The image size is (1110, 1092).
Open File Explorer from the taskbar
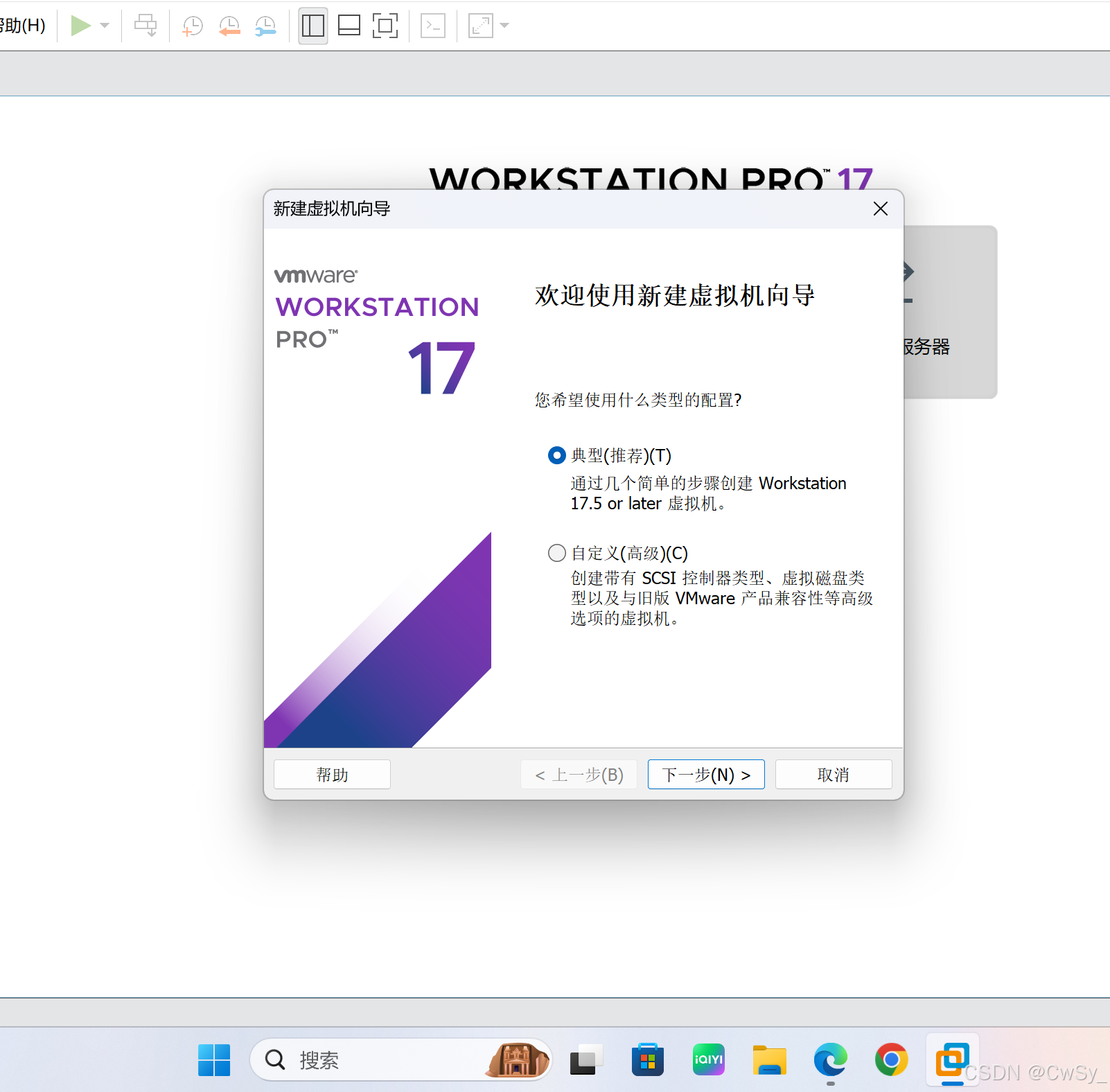[770, 1060]
